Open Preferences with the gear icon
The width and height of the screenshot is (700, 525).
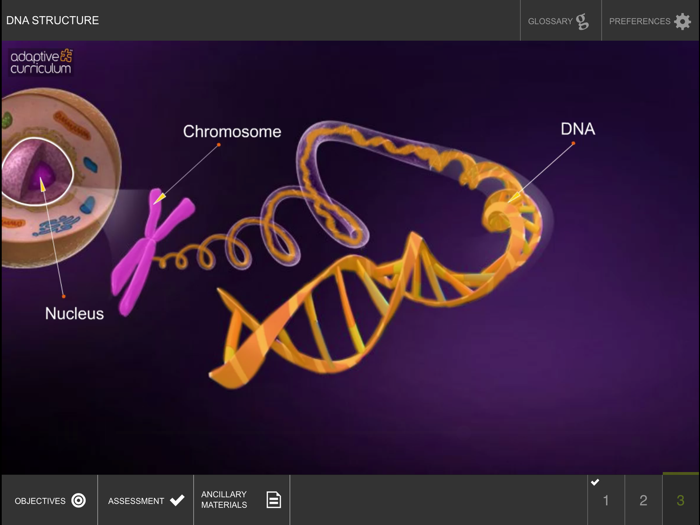coord(682,21)
